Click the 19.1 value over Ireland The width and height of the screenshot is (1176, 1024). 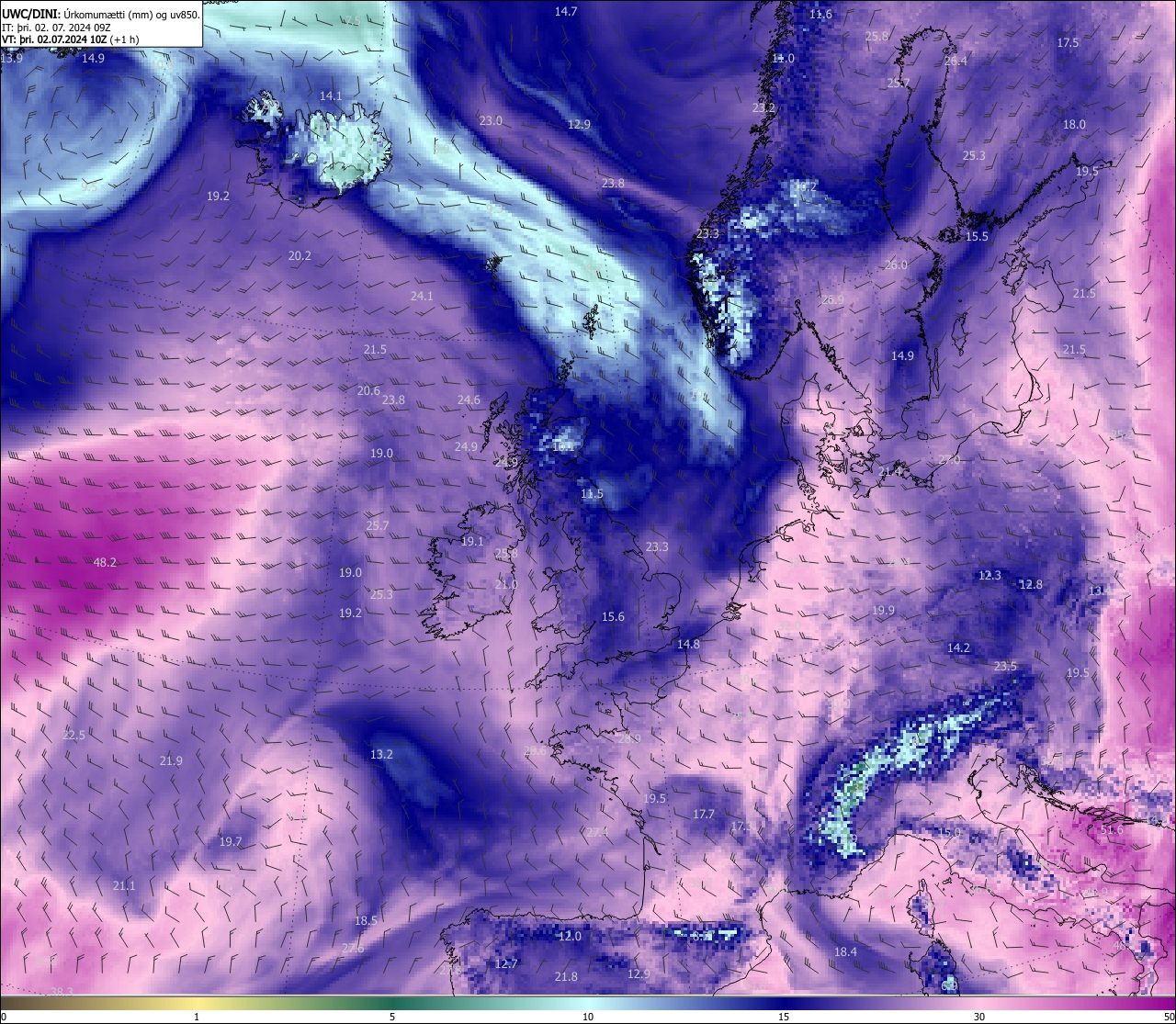point(472,542)
